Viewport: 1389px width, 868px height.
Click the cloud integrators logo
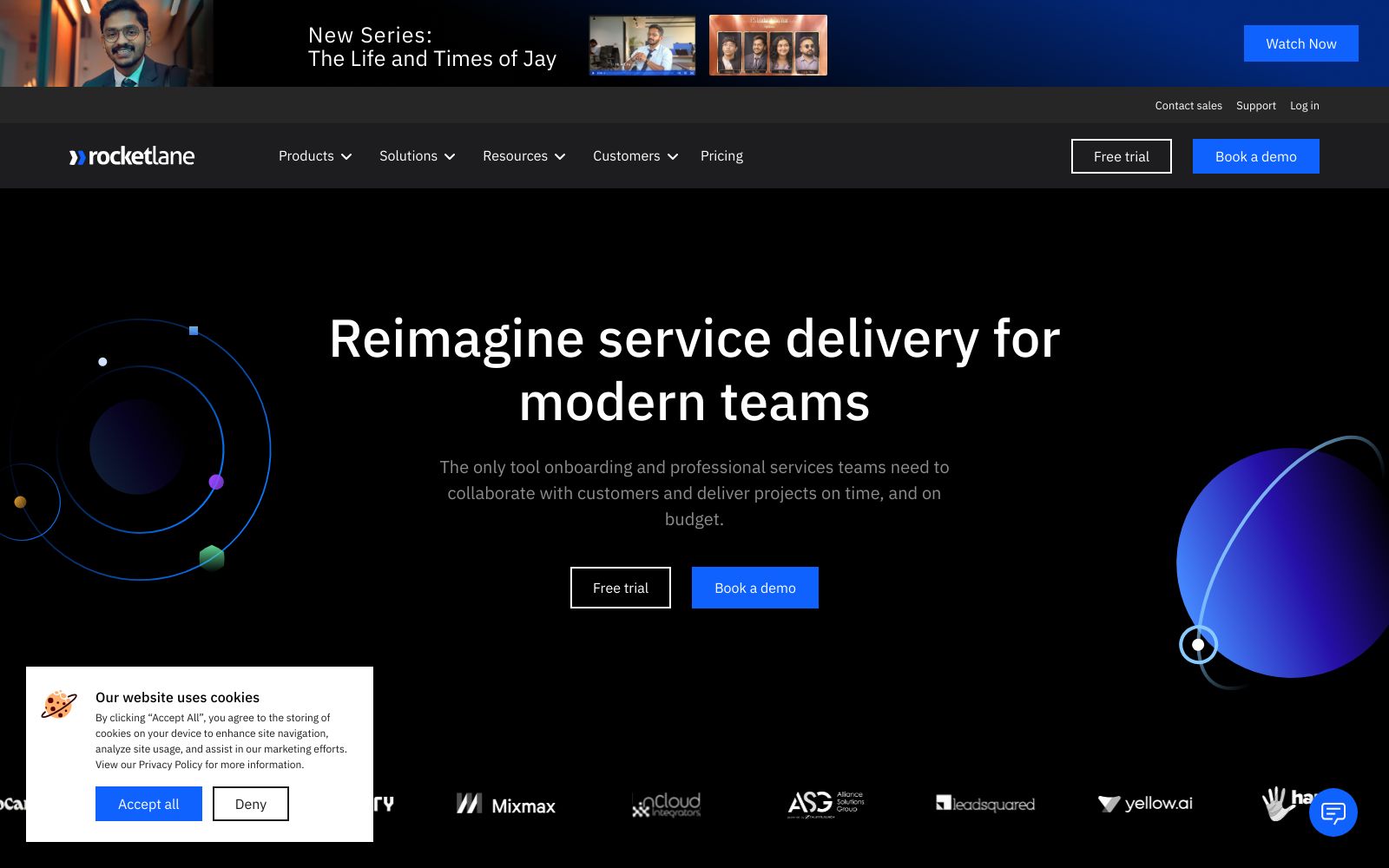click(x=667, y=805)
